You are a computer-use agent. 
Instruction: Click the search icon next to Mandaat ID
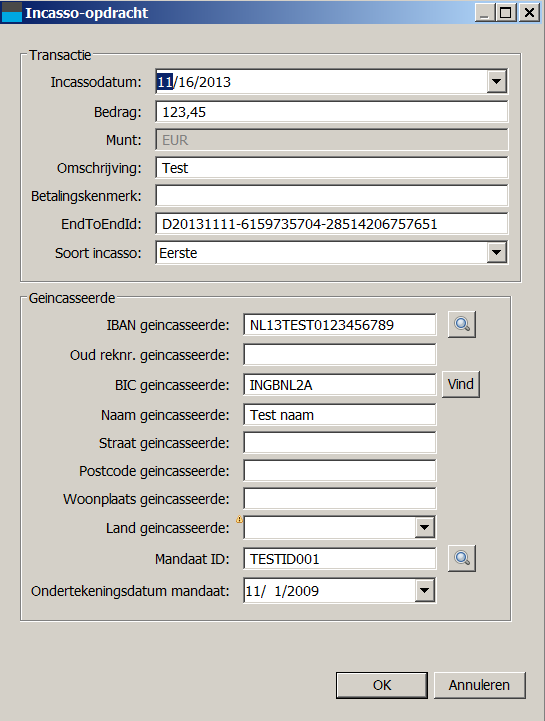tap(462, 559)
